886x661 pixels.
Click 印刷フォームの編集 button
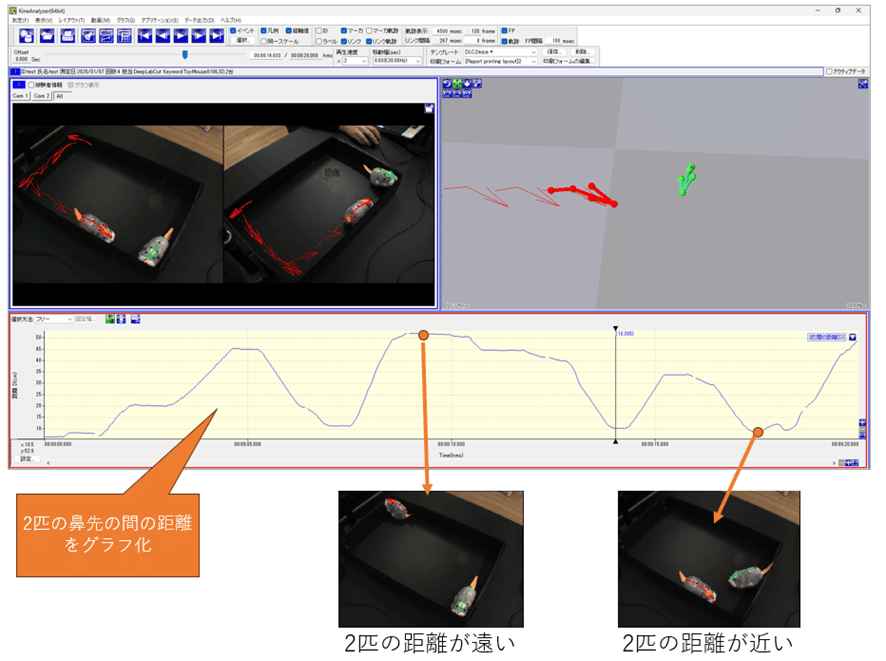[568, 61]
